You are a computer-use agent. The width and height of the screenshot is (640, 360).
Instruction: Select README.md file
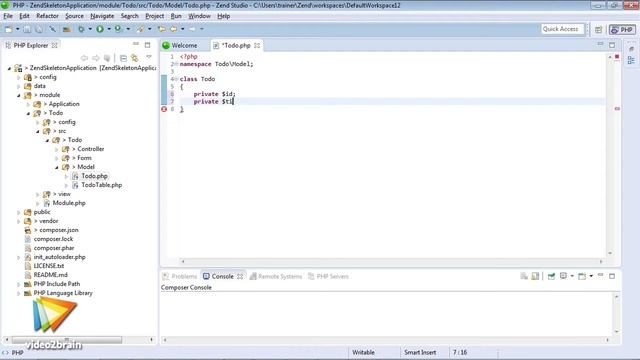(x=51, y=275)
